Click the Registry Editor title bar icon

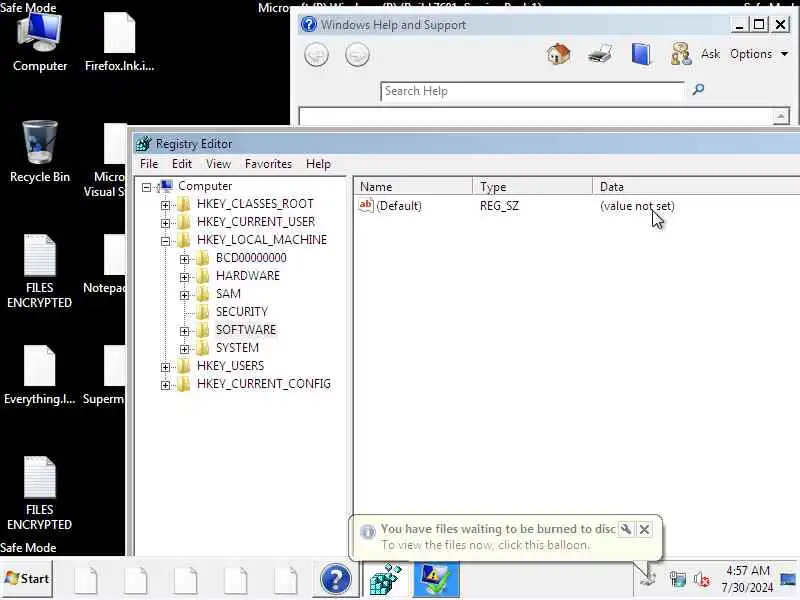pyautogui.click(x=143, y=144)
